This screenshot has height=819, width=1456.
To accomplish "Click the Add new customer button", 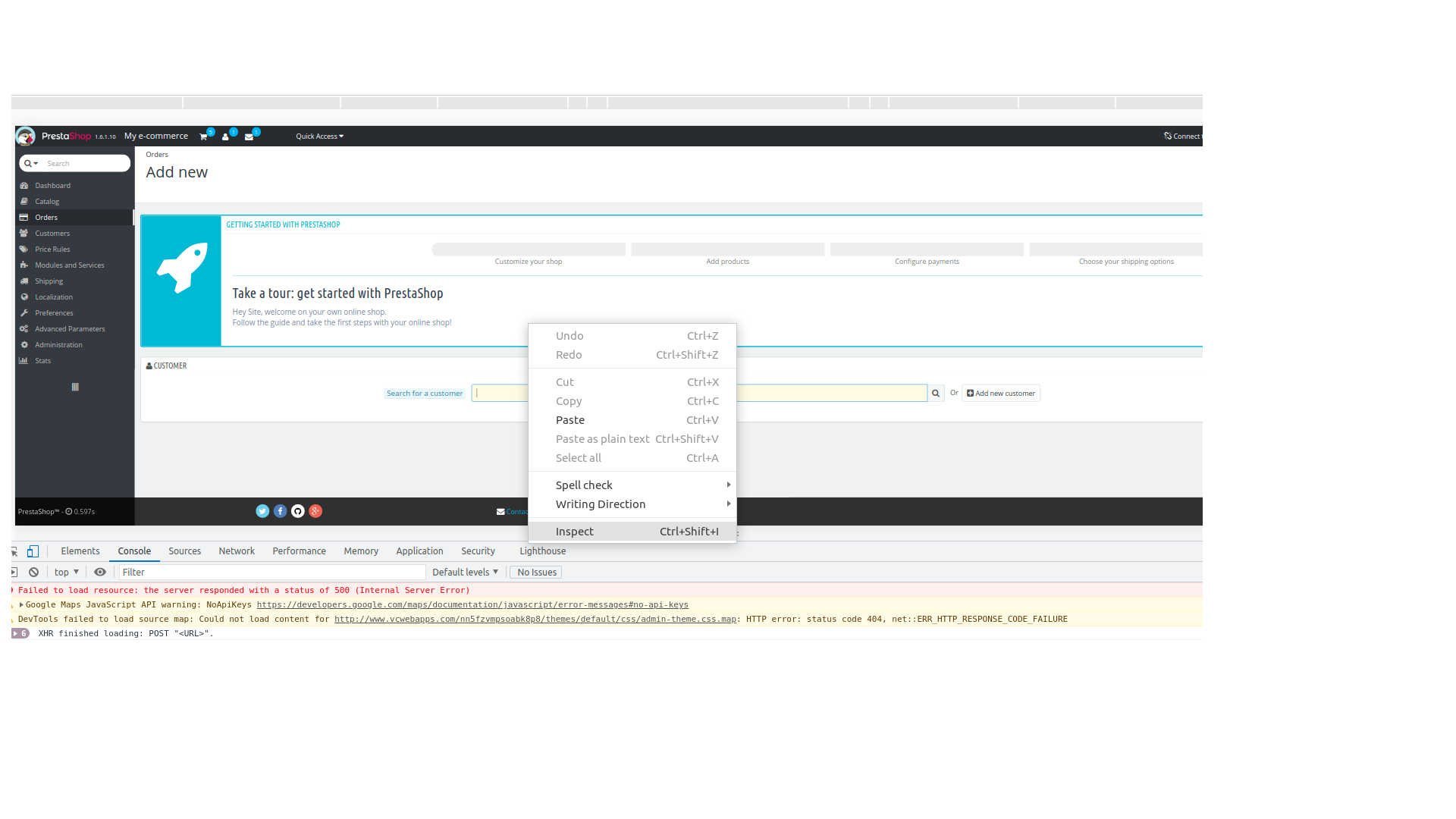I will tap(1000, 394).
